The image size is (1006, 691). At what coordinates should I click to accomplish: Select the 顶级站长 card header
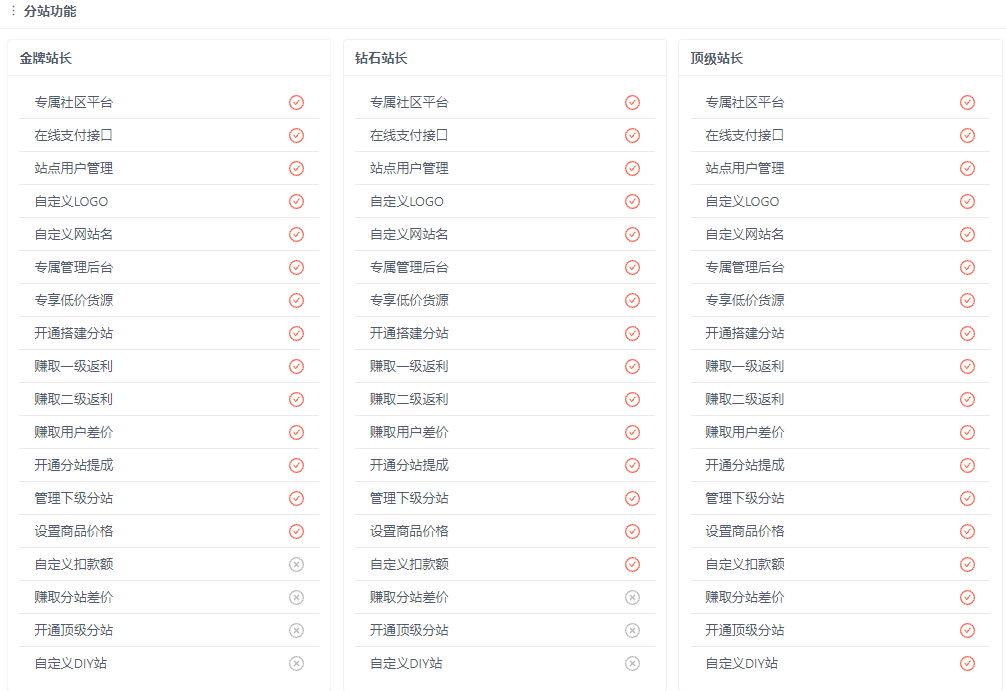coord(840,58)
